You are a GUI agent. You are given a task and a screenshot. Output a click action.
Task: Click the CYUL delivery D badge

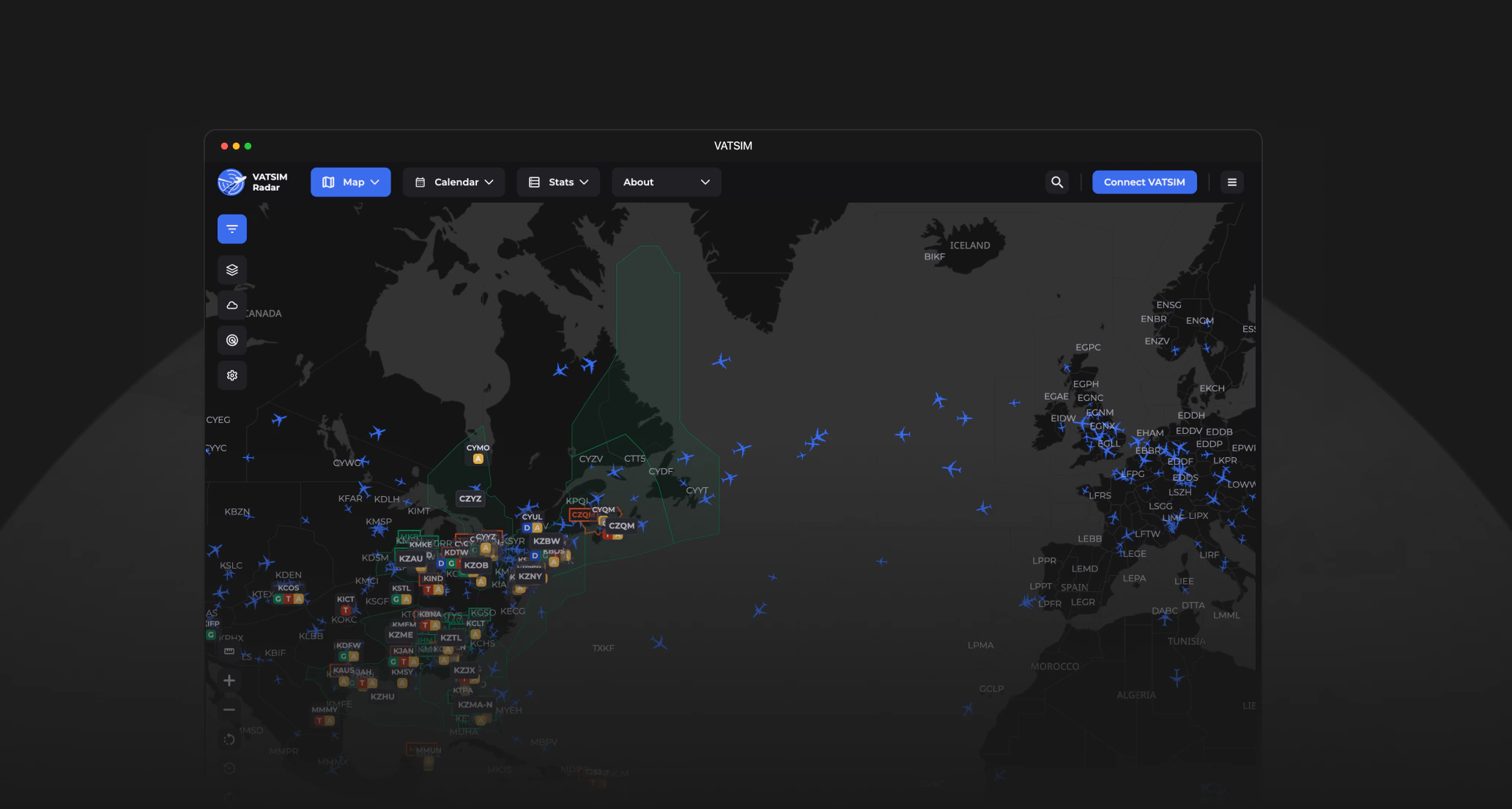click(527, 528)
